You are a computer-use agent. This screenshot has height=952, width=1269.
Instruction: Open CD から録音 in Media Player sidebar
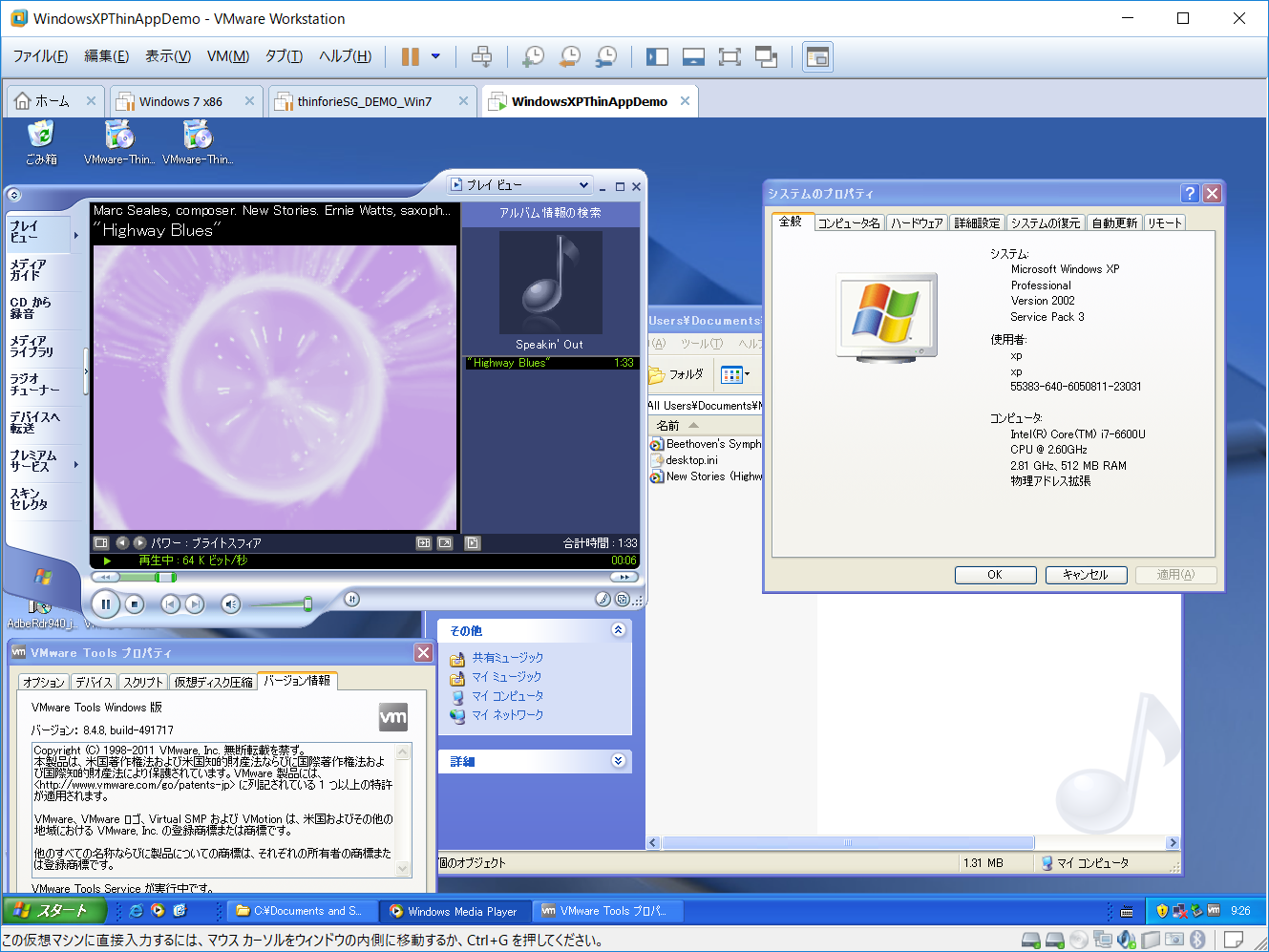[x=31, y=307]
